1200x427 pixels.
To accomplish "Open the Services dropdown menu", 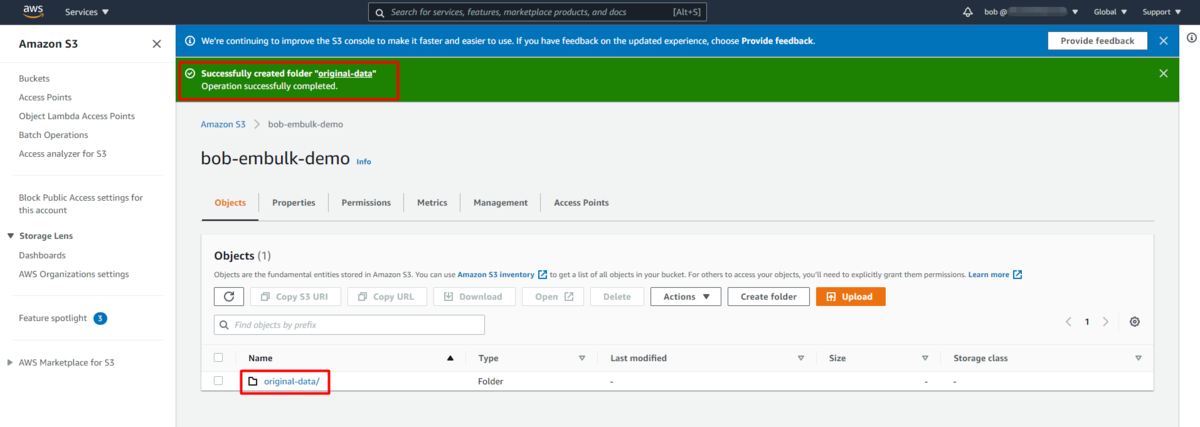I will point(87,12).
